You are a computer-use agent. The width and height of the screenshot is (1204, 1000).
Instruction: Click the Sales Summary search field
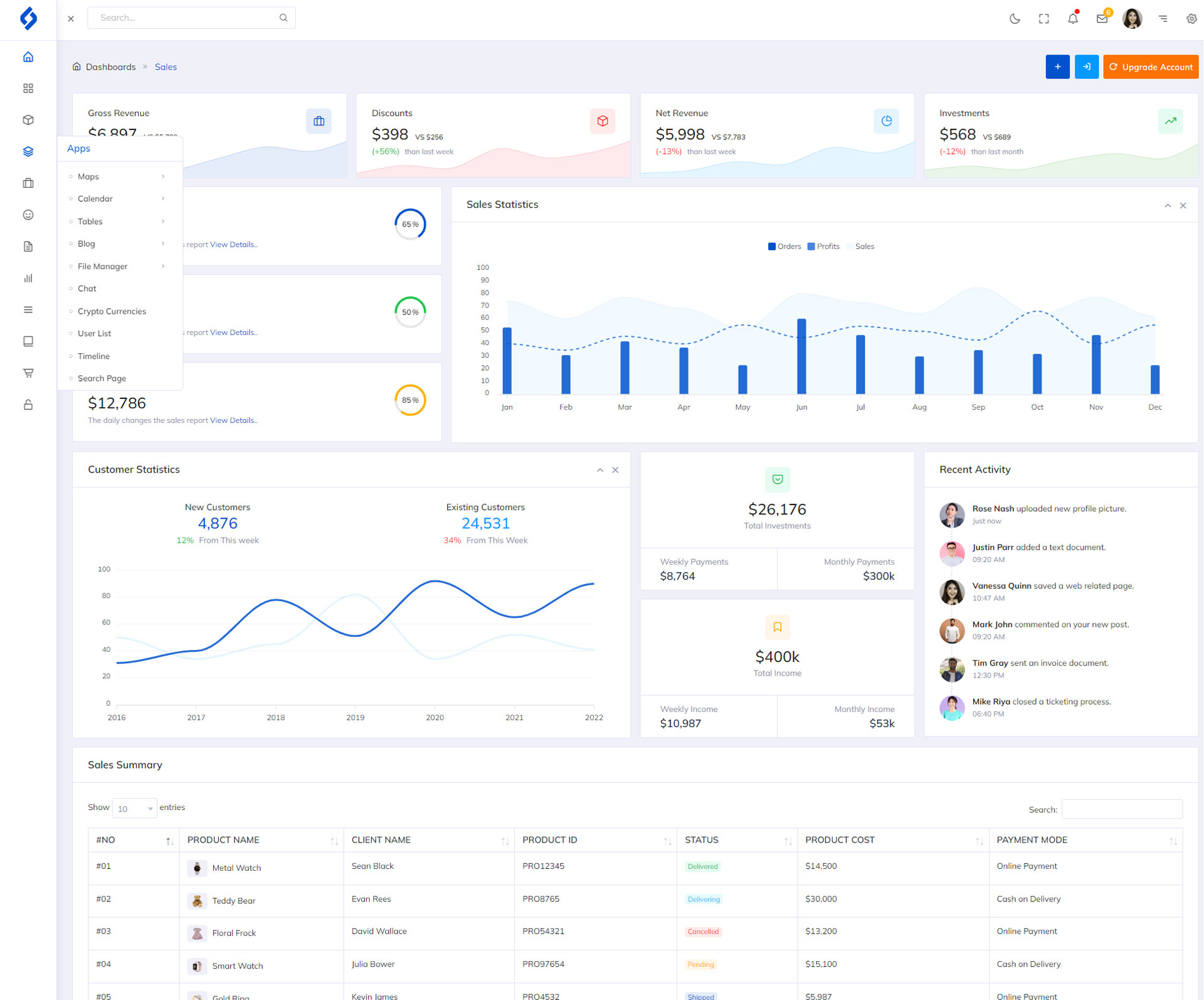click(x=1122, y=809)
